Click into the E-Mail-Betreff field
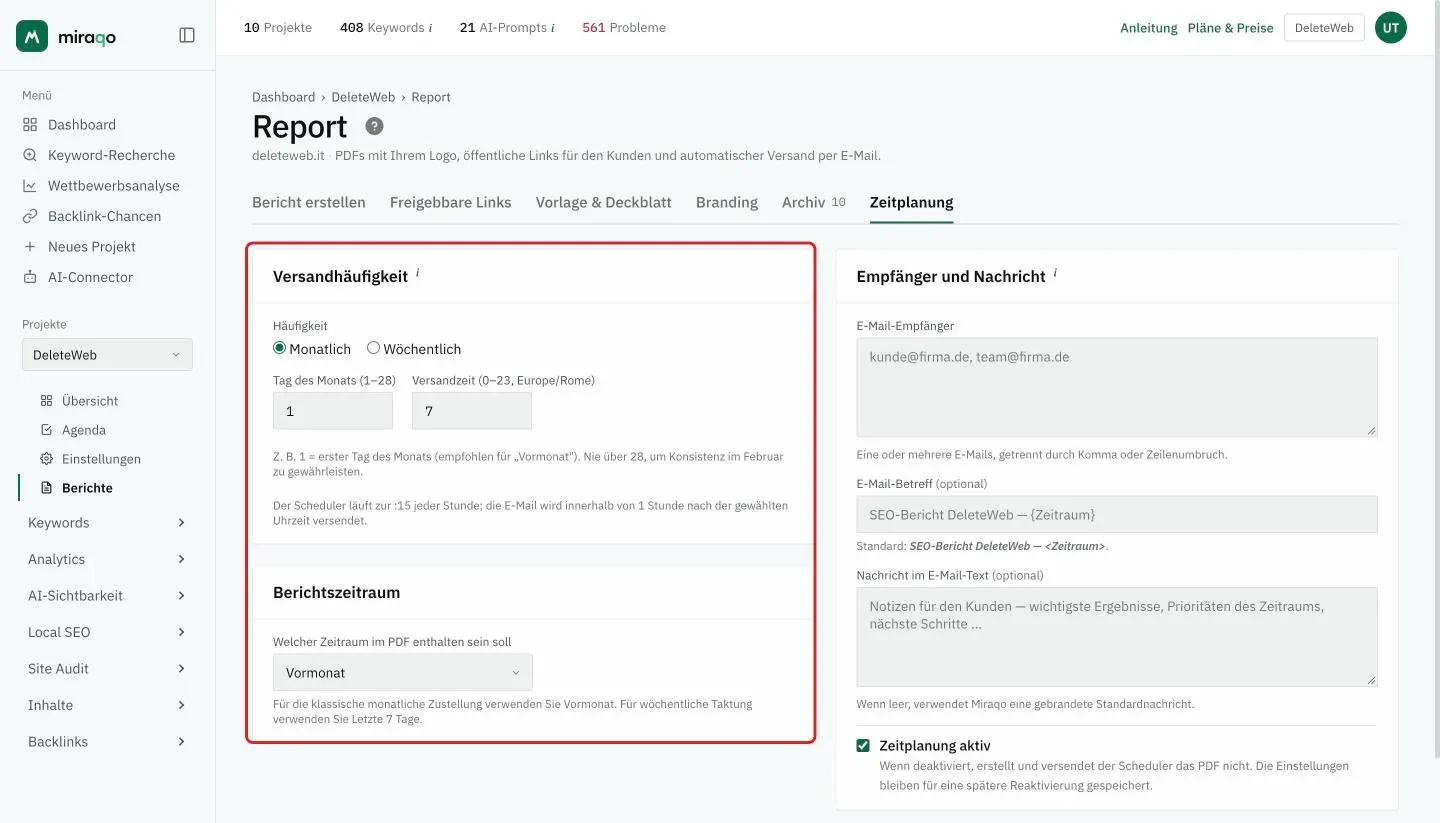The image size is (1440, 823). [x=1117, y=514]
